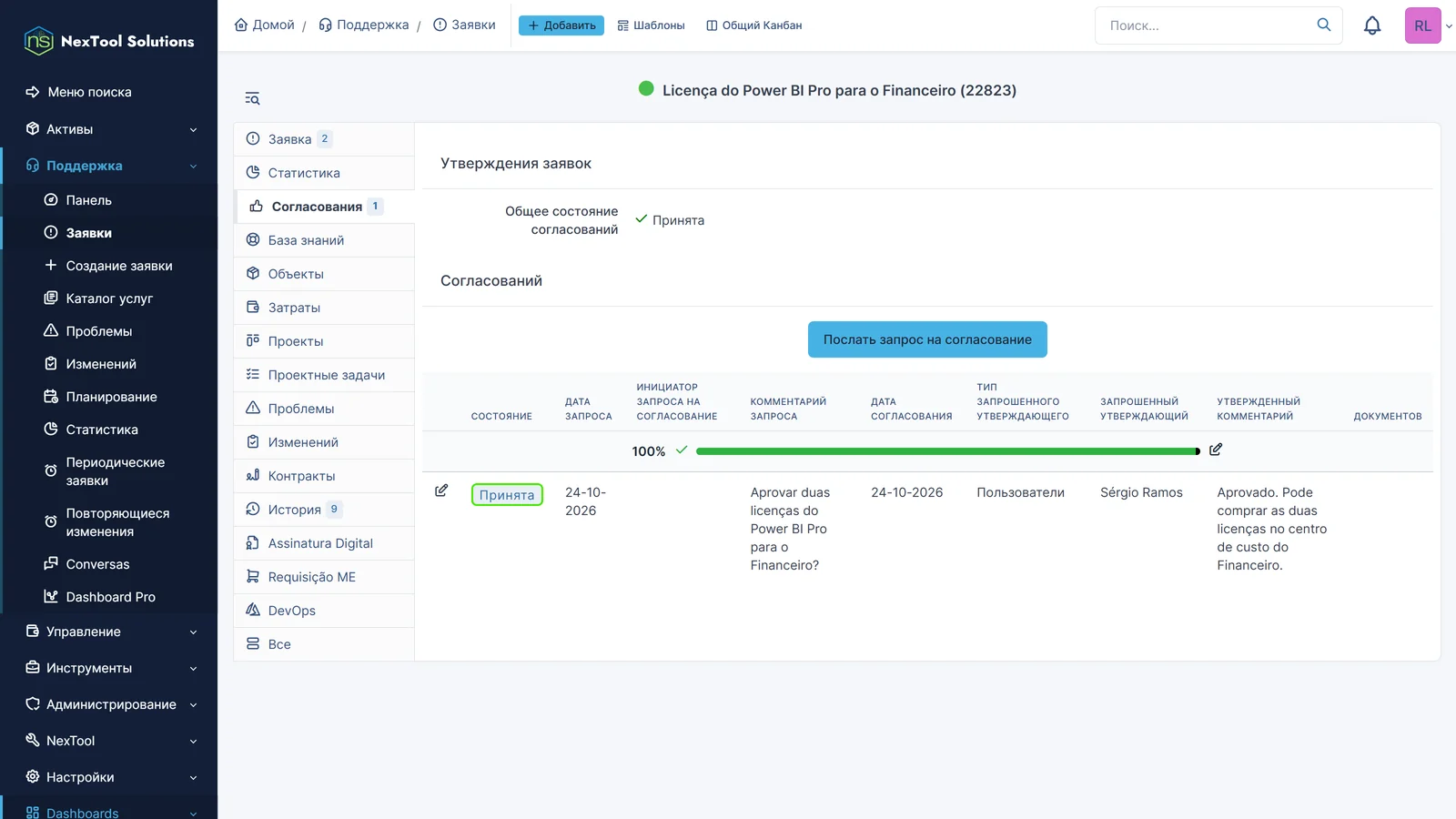
Task: Switch to the История tab
Action: click(324, 510)
